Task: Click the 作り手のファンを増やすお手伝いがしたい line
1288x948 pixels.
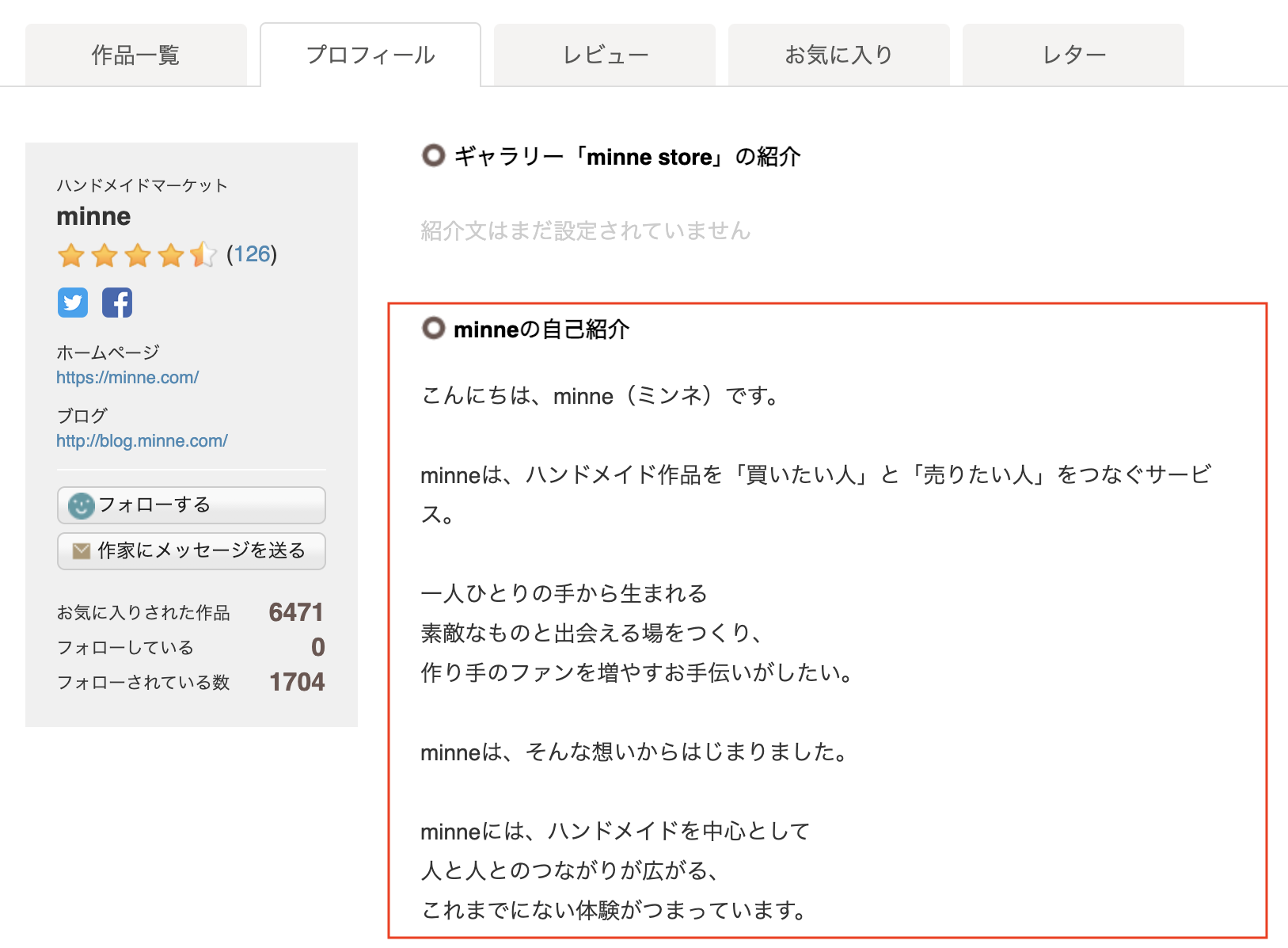Action: [638, 672]
